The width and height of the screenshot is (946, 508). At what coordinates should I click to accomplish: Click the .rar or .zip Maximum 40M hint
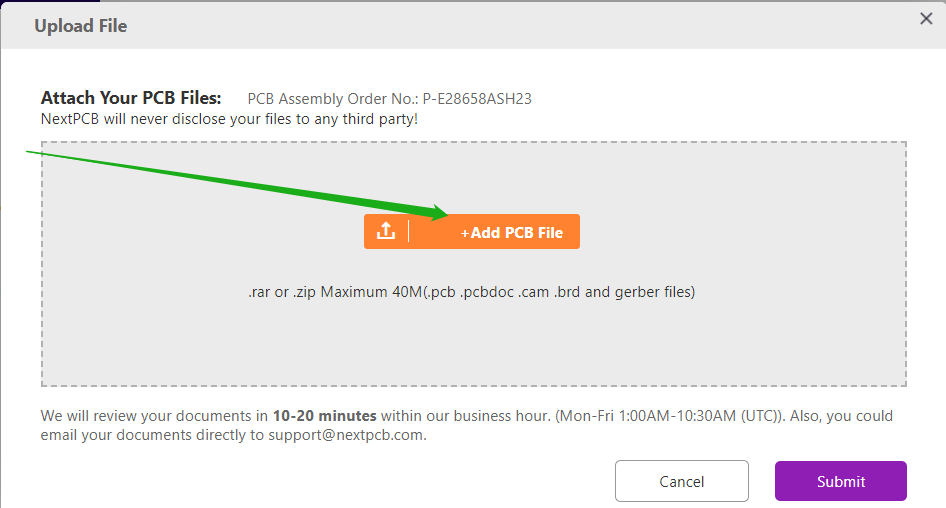[334, 292]
